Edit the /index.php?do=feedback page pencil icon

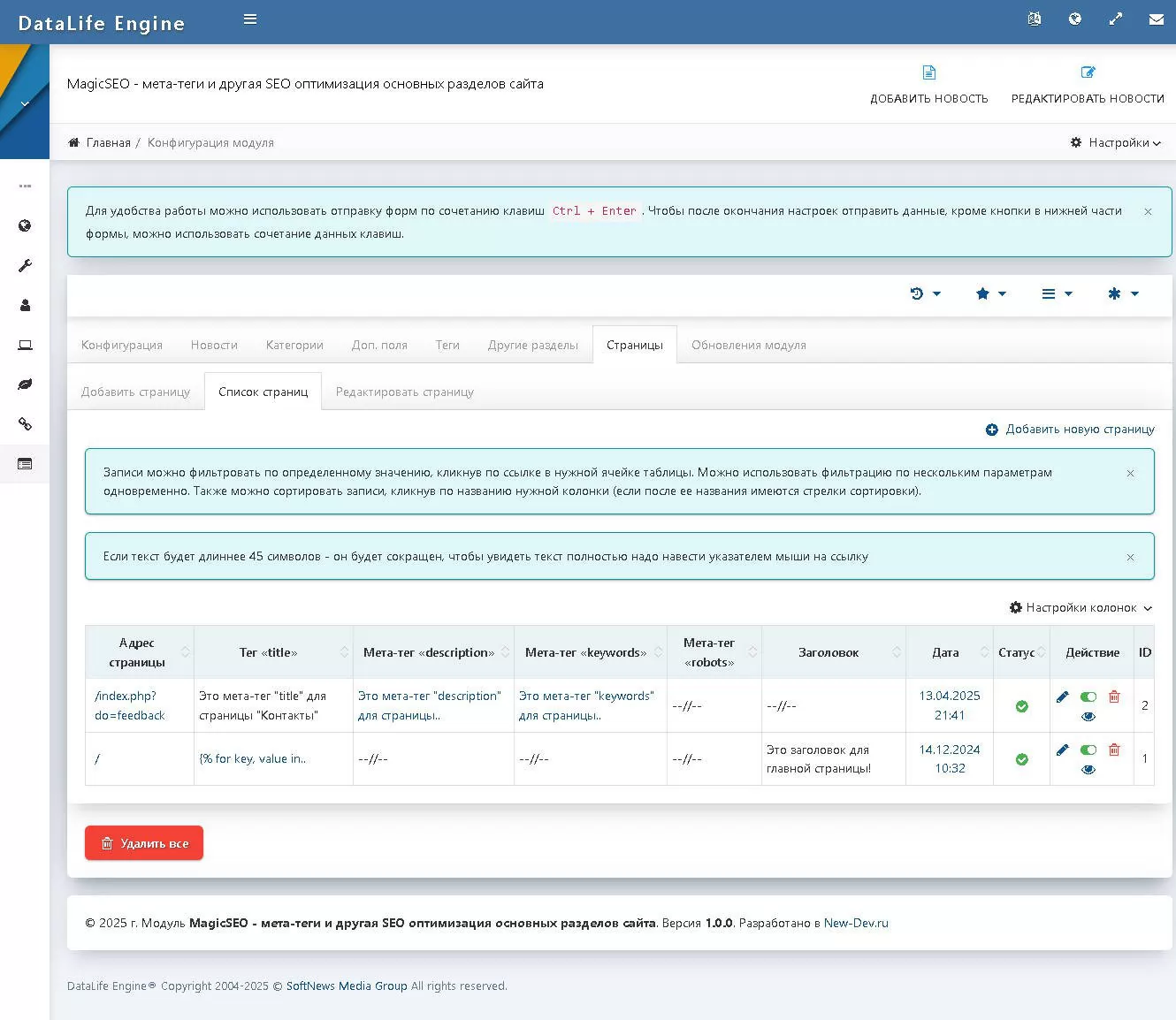point(1062,696)
